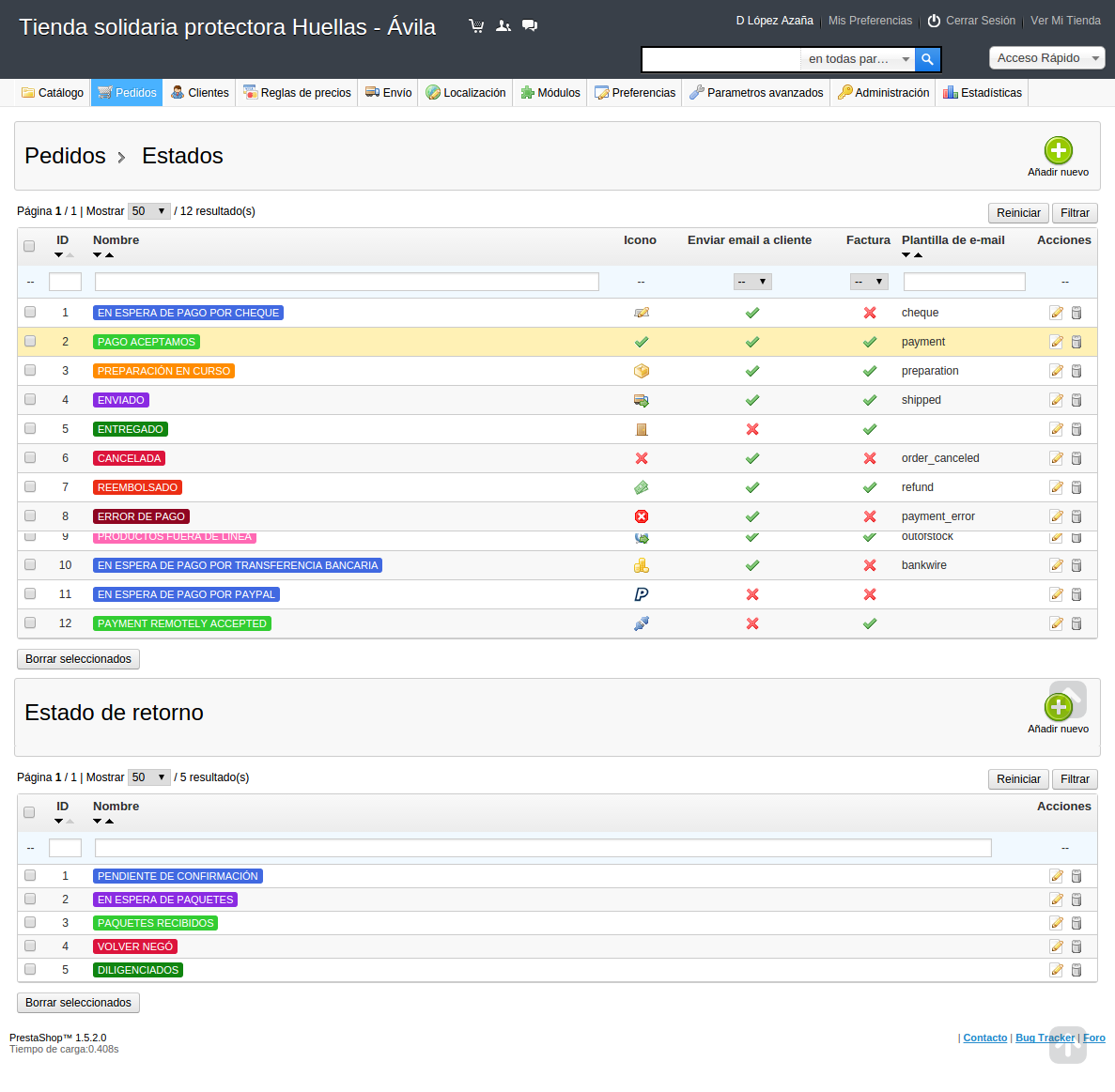Check the row checkbox for VOLVER NEGÓ
The image size is (1115, 1092).
coord(29,946)
